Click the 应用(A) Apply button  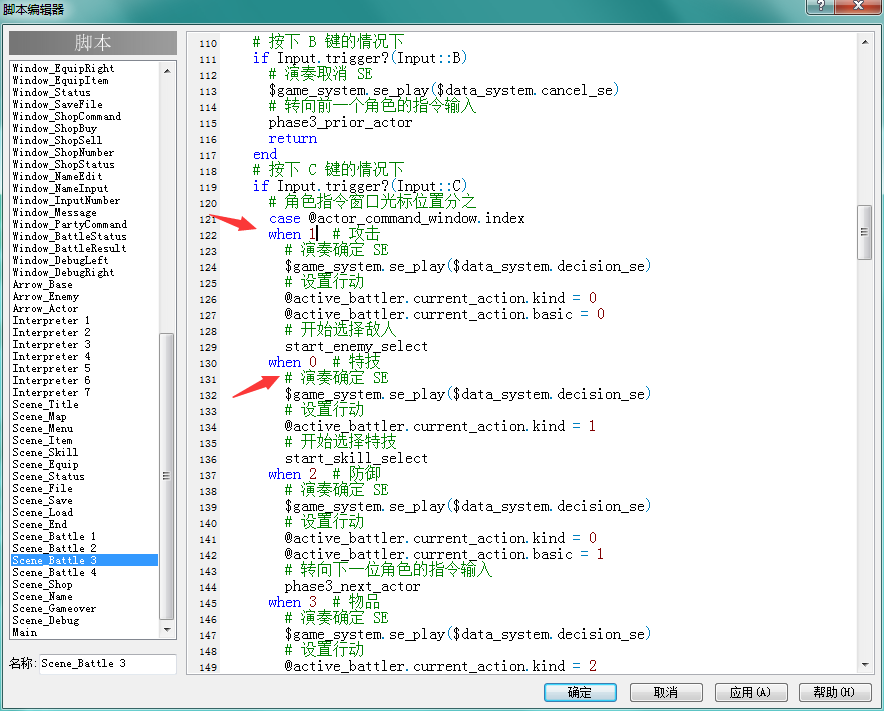(750, 692)
